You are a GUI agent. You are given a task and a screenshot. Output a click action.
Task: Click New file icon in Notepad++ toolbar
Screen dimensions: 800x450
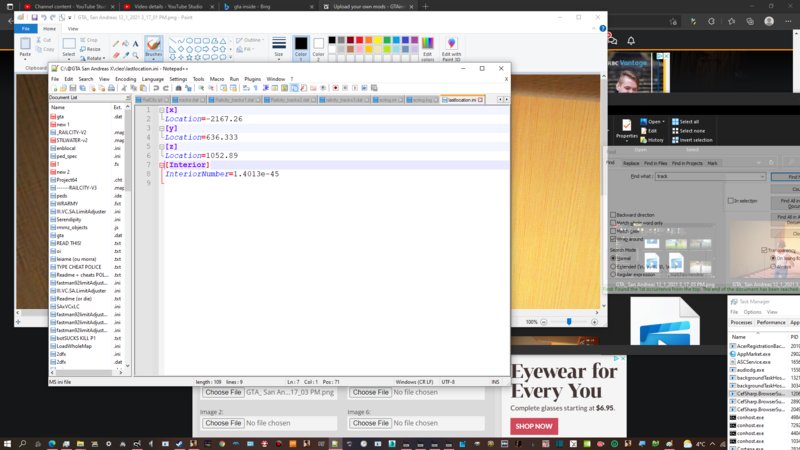[x=54, y=88]
